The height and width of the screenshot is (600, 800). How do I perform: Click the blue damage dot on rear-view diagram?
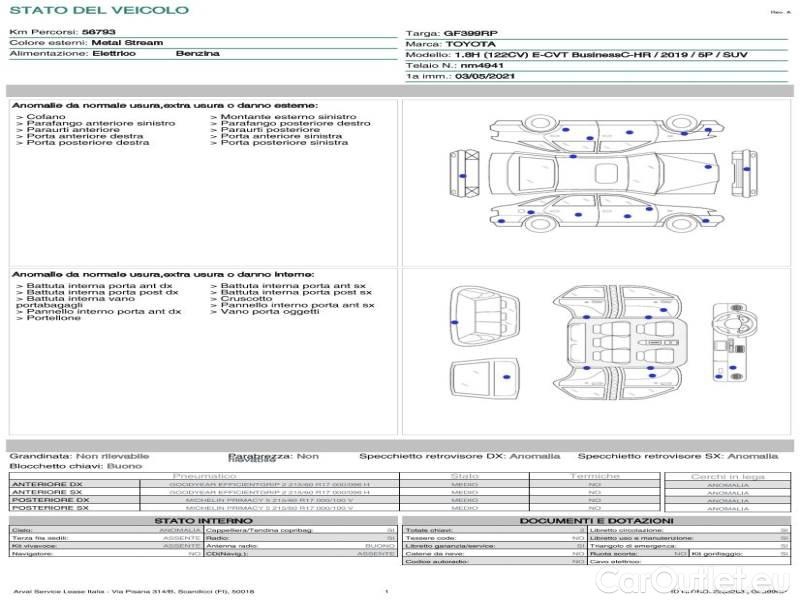746,169
